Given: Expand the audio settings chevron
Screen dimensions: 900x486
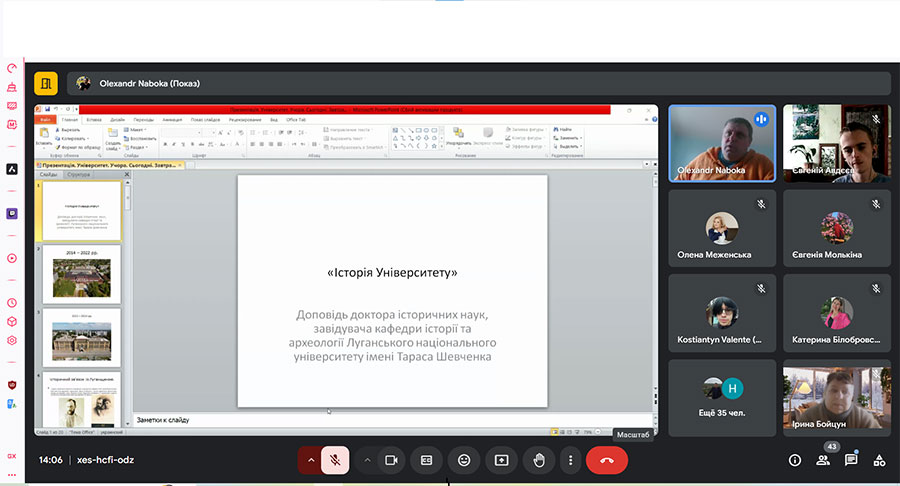Looking at the screenshot, I should tap(311, 460).
